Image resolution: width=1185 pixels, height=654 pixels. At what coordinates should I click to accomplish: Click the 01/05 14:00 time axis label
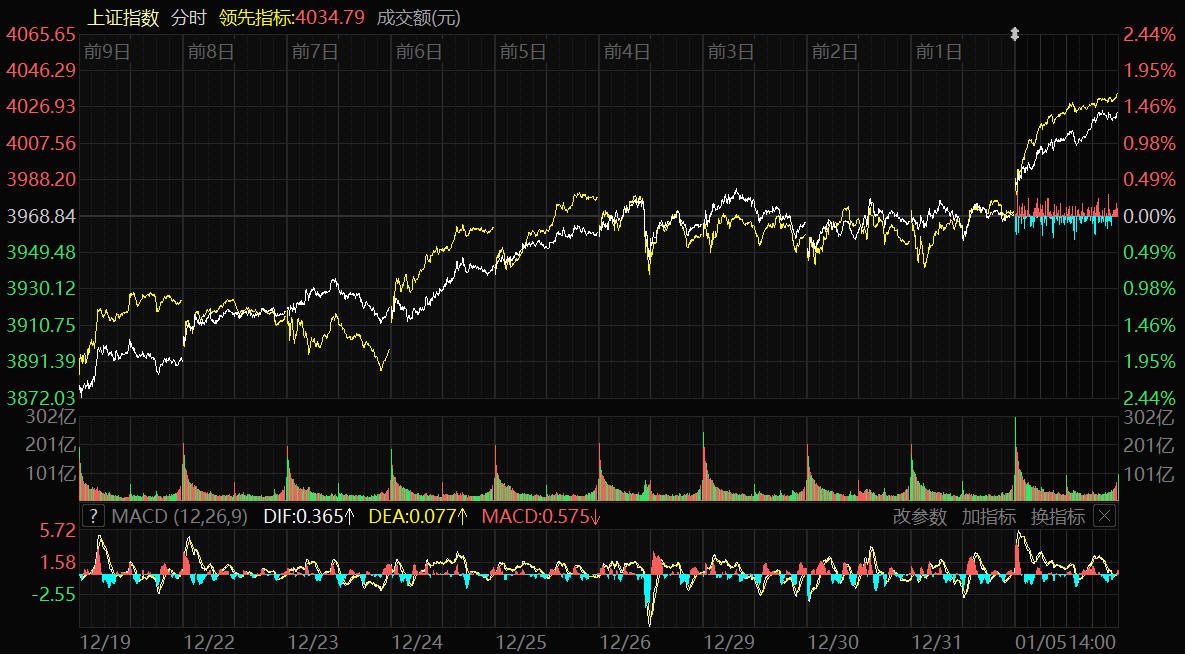click(x=1067, y=641)
